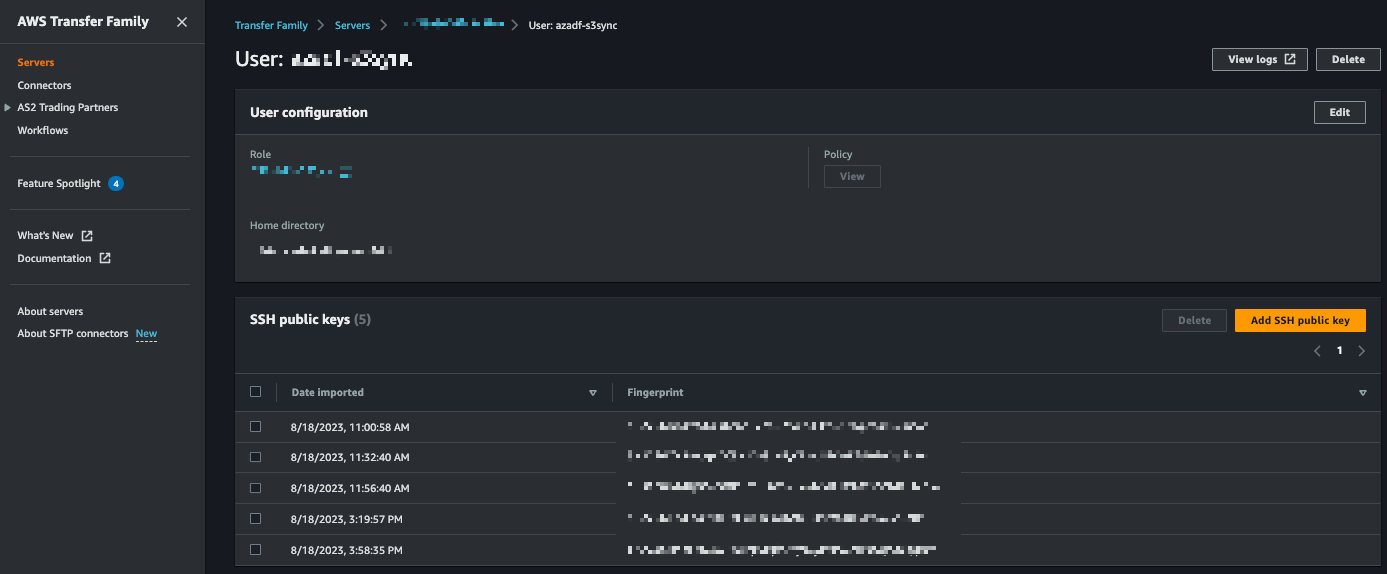Click the date 8/18/2023, 3:19:57 PM
The width and height of the screenshot is (1387, 574).
(347, 519)
